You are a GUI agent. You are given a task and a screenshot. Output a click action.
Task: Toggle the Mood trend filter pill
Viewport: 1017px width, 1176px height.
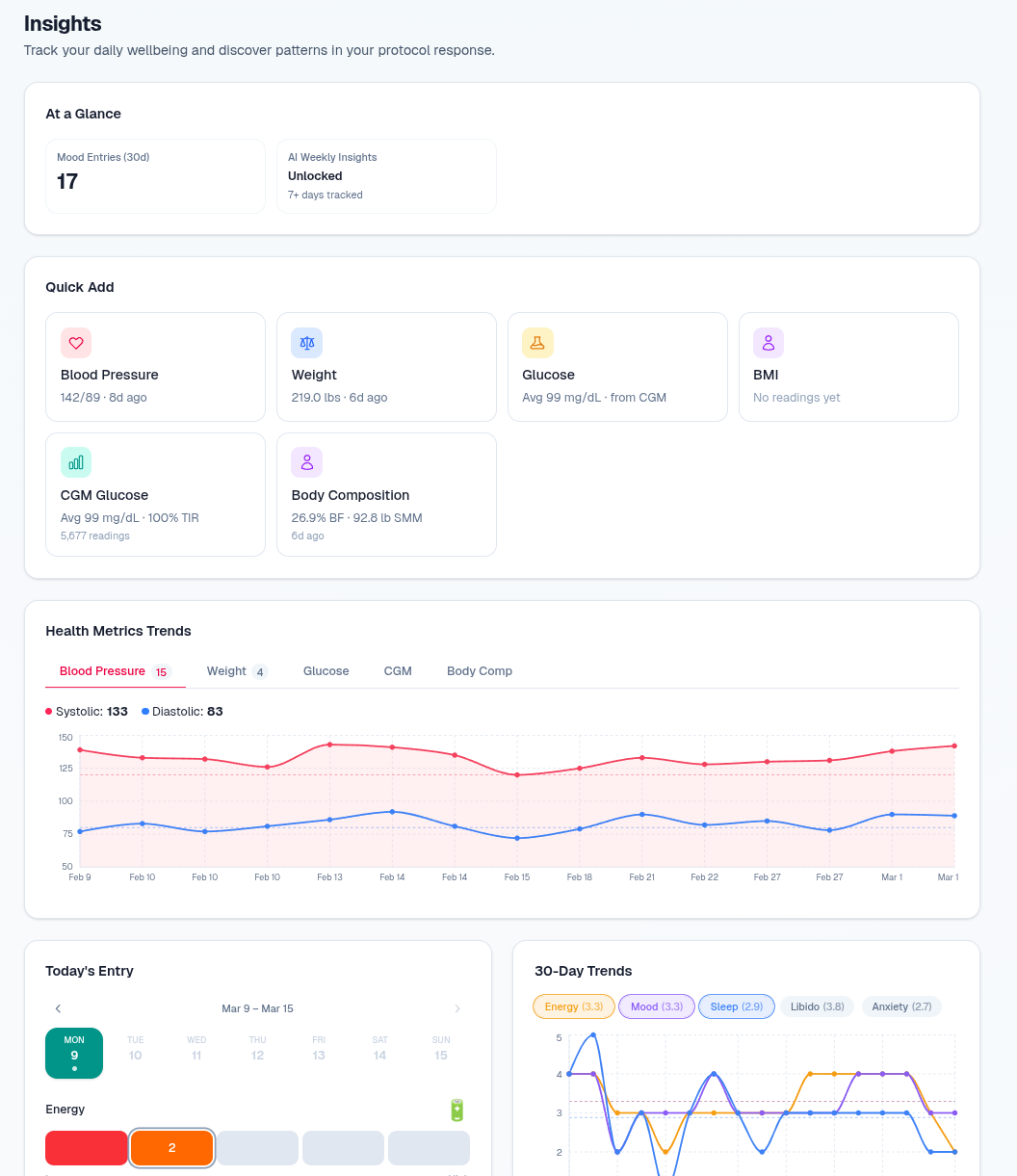click(656, 1006)
